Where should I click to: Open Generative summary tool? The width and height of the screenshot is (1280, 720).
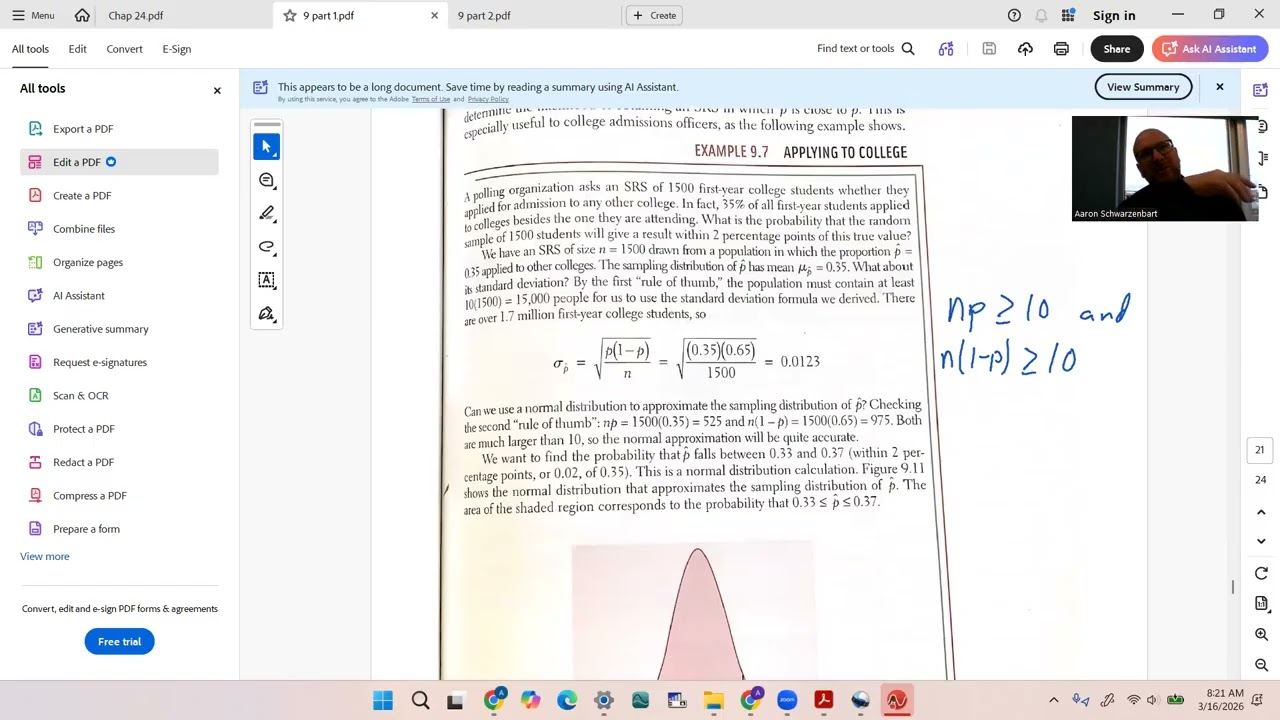(100, 329)
